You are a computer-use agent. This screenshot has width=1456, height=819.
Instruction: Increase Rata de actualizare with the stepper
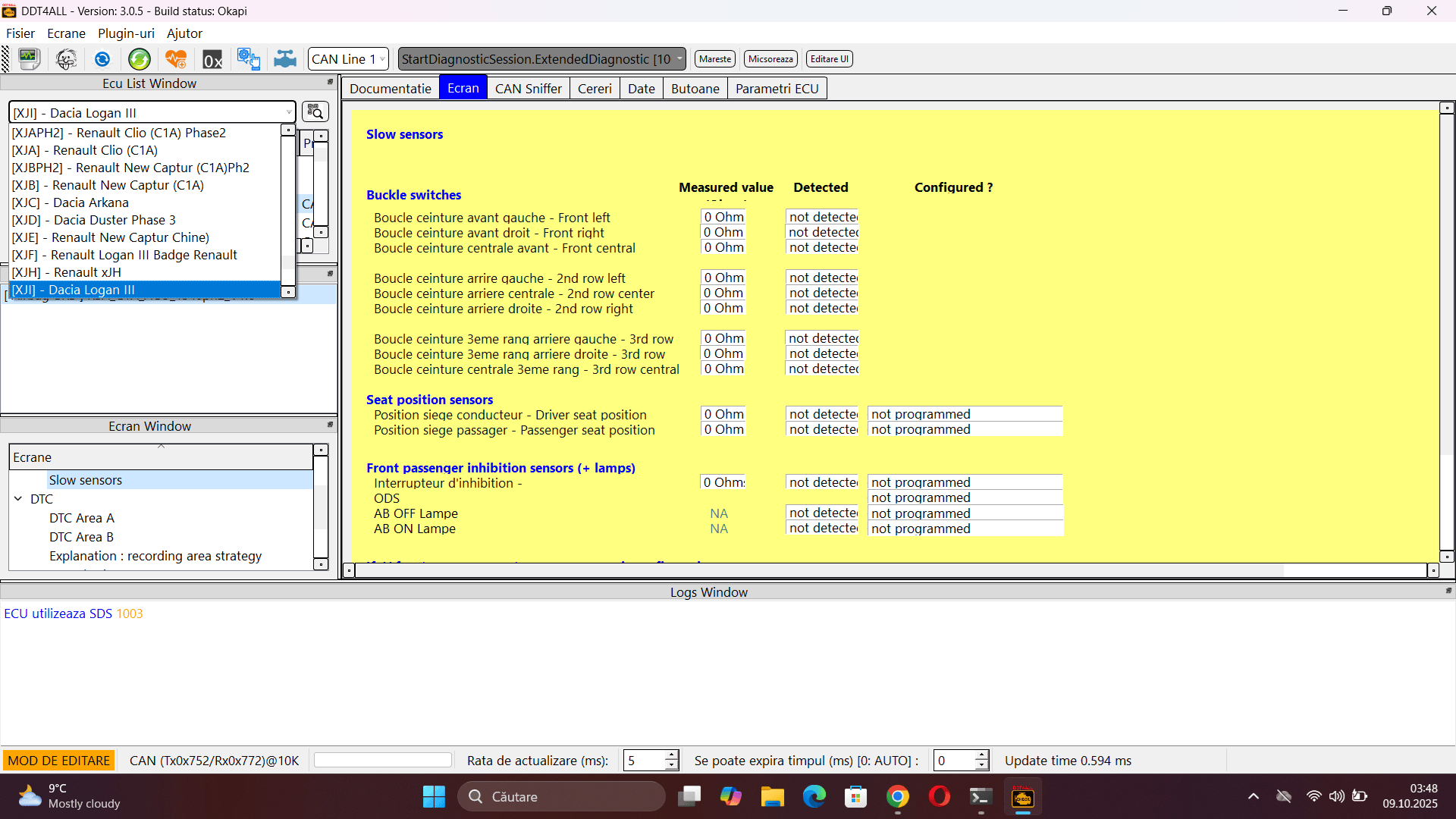click(670, 755)
